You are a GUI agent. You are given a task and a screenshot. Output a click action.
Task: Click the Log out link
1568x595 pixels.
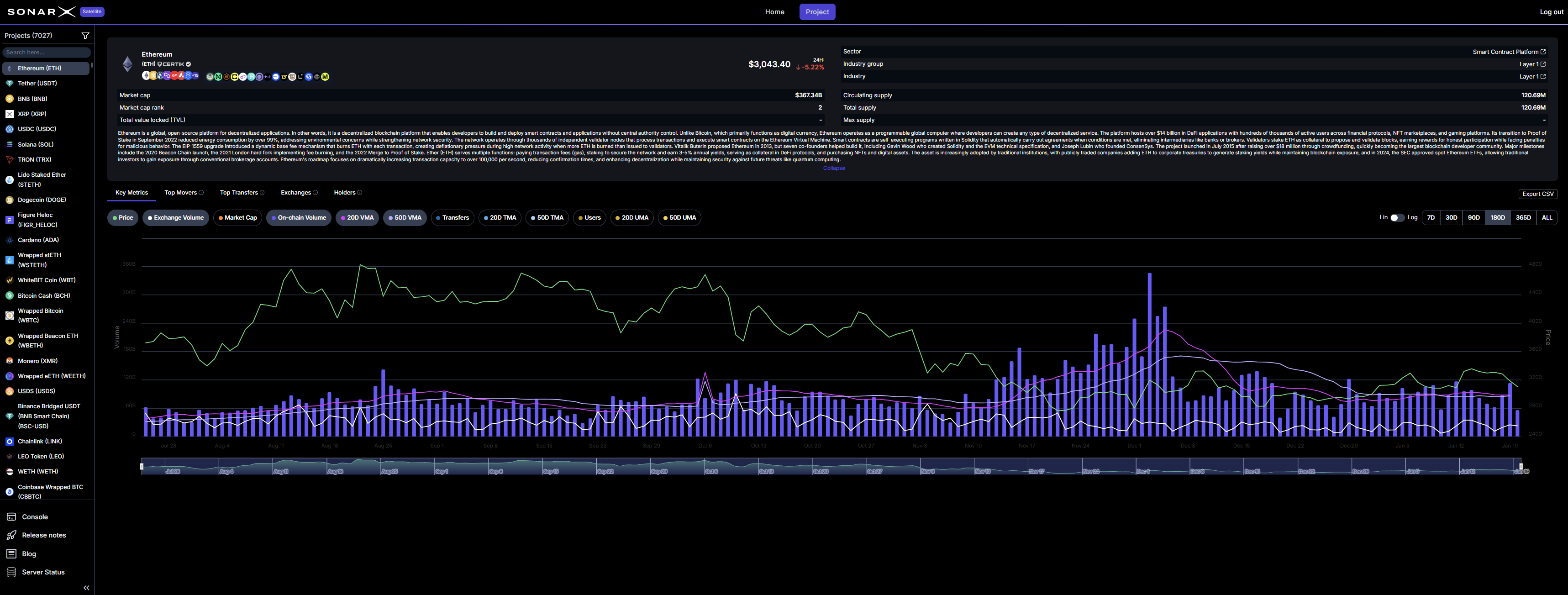click(1551, 12)
